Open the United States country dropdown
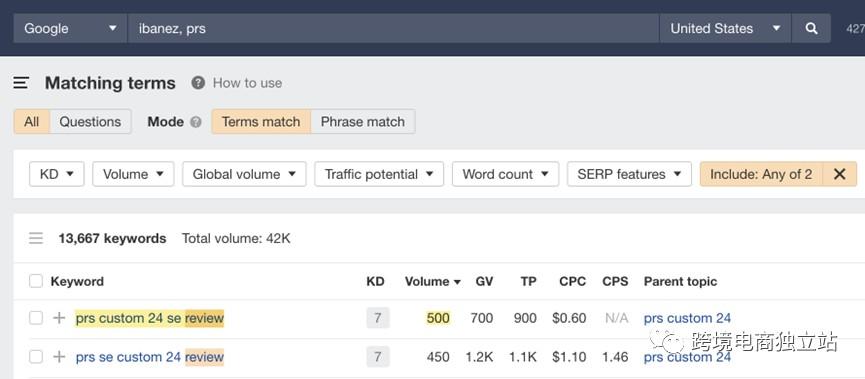Screen dimensions: 865x379 [725, 29]
